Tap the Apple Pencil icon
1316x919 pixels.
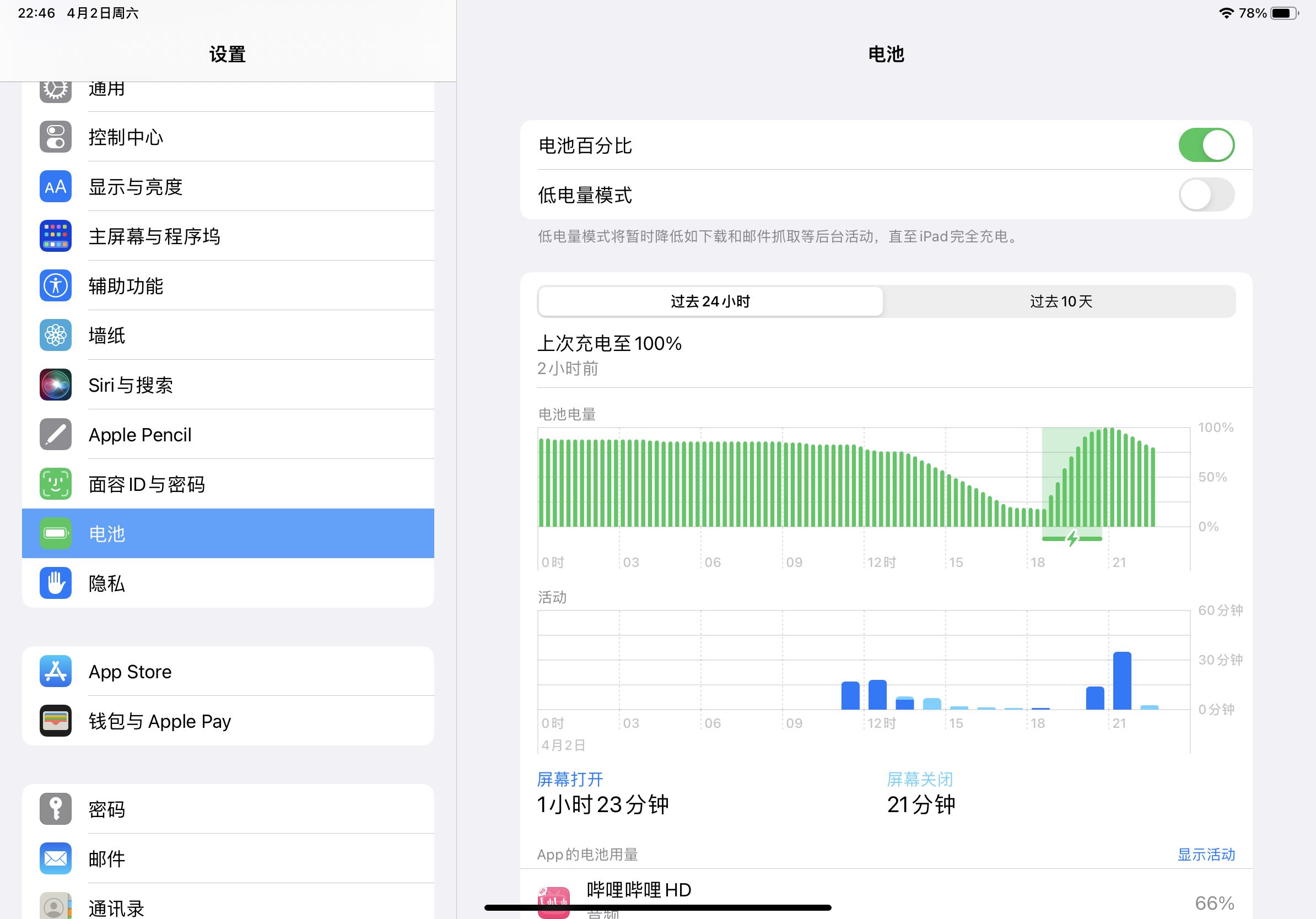click(x=56, y=434)
